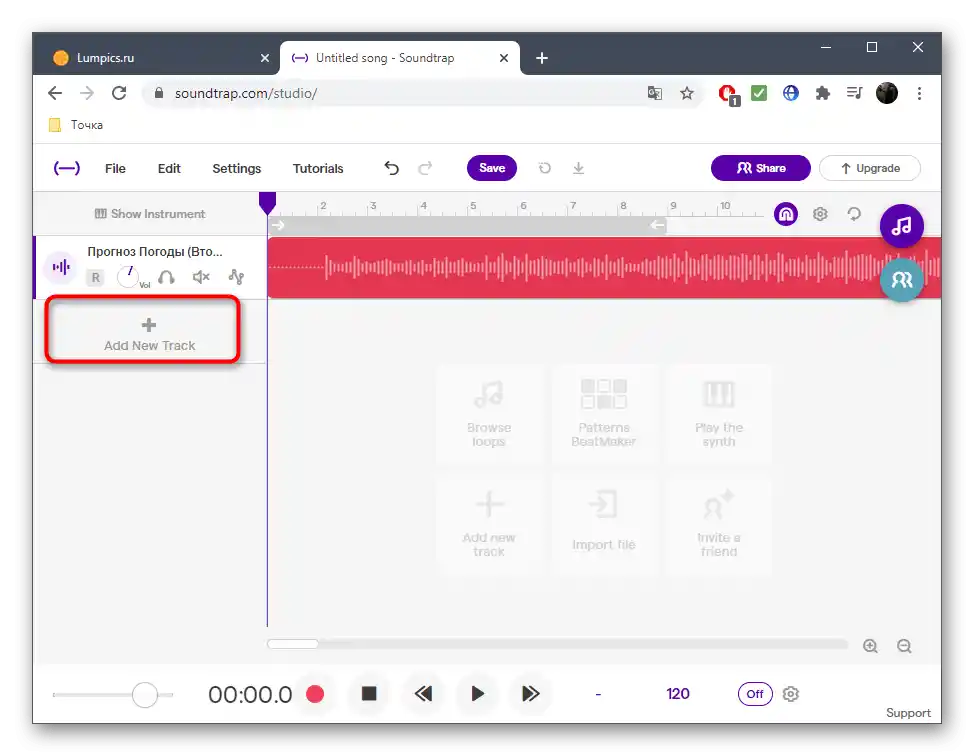
Task: Open timeline settings gear icon
Action: pos(820,214)
